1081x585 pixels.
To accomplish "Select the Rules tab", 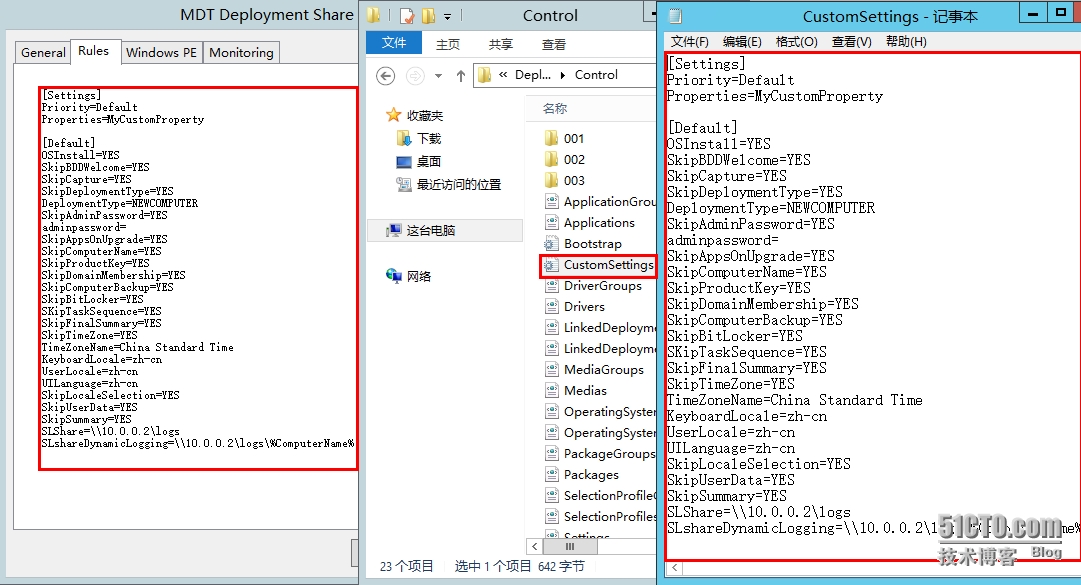I will 94,50.
